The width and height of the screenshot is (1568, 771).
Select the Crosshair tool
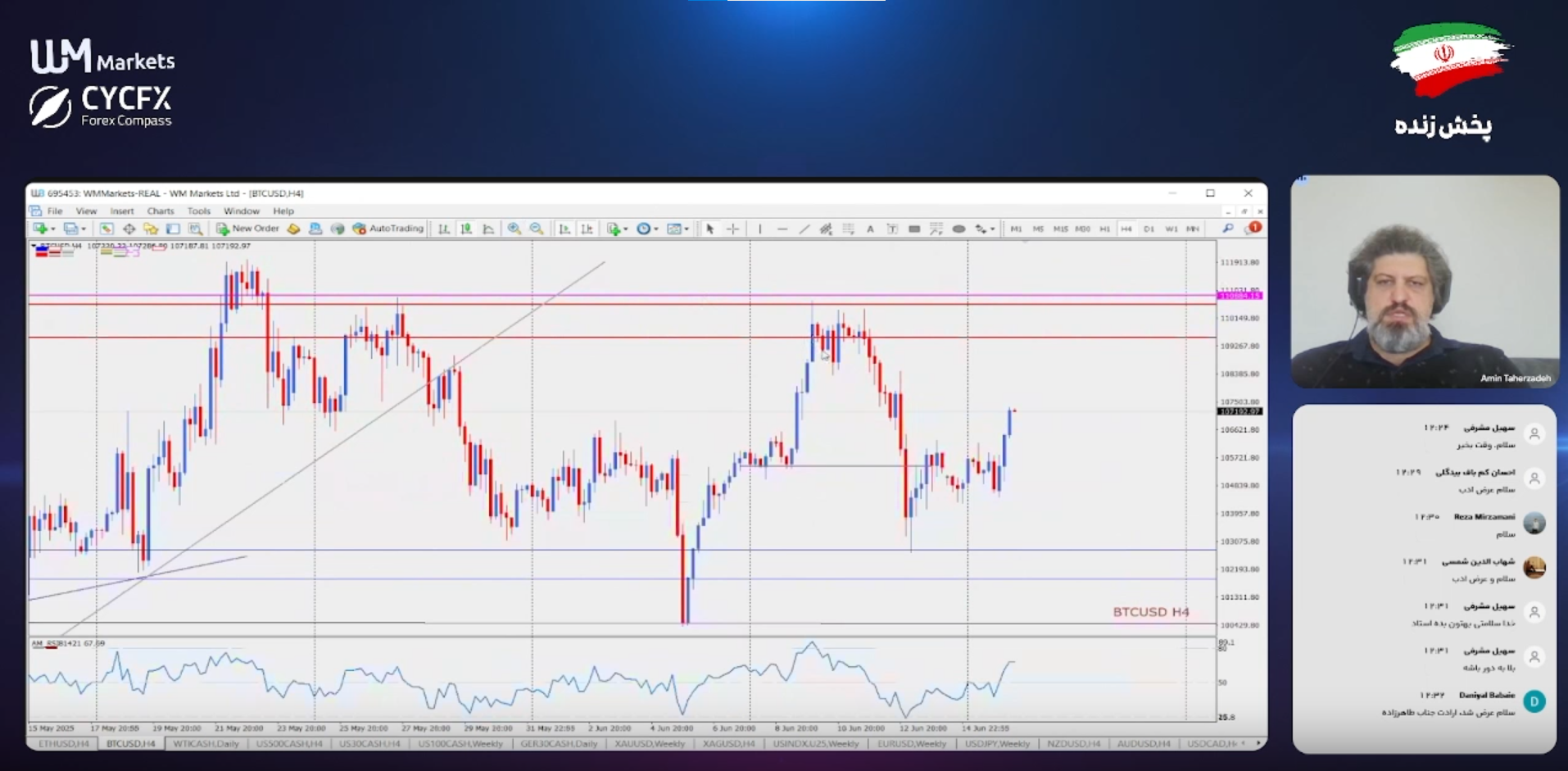tap(732, 229)
